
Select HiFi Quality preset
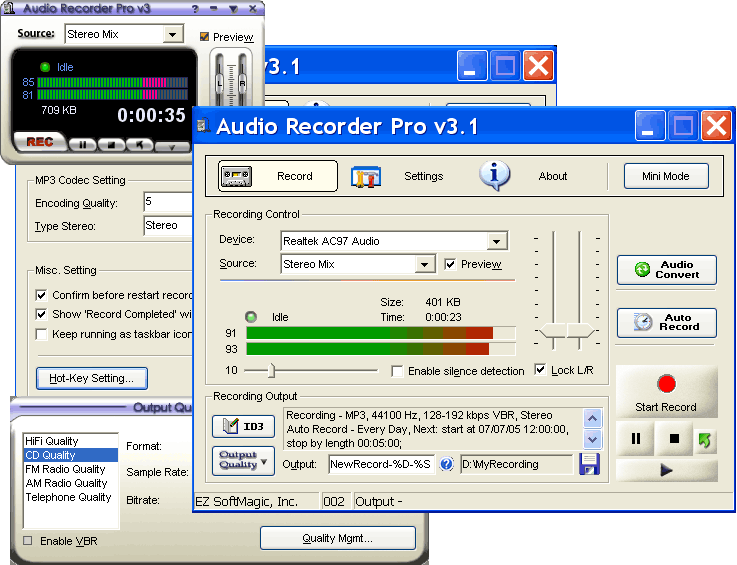71,441
